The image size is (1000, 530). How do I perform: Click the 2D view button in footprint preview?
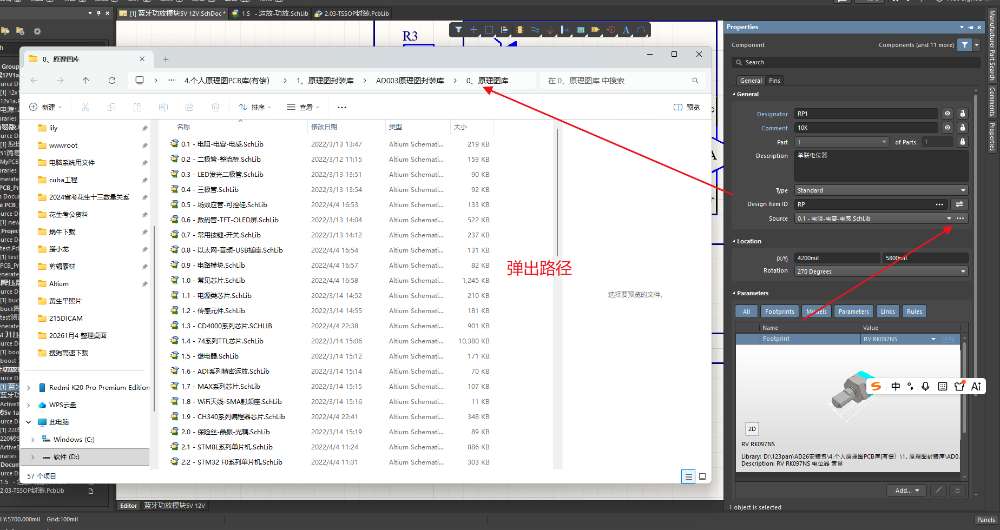752,429
